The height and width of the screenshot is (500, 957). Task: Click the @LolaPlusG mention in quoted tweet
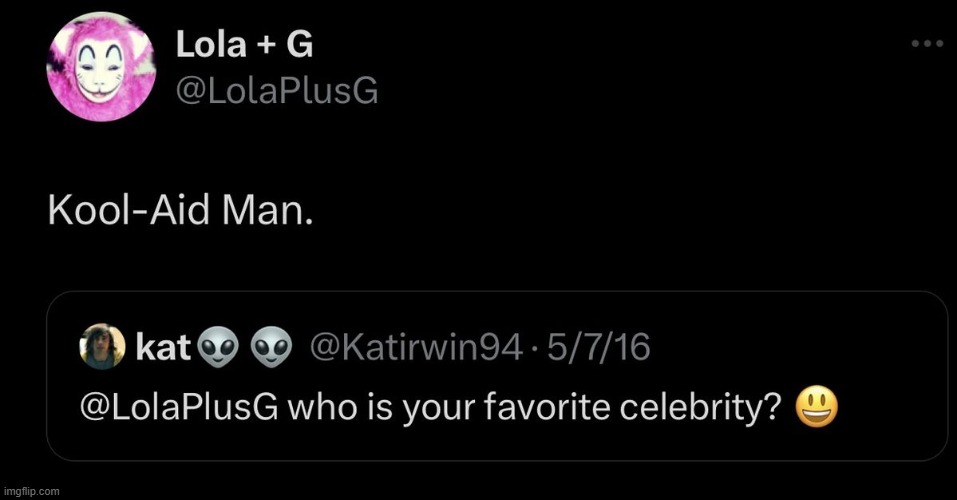click(170, 407)
